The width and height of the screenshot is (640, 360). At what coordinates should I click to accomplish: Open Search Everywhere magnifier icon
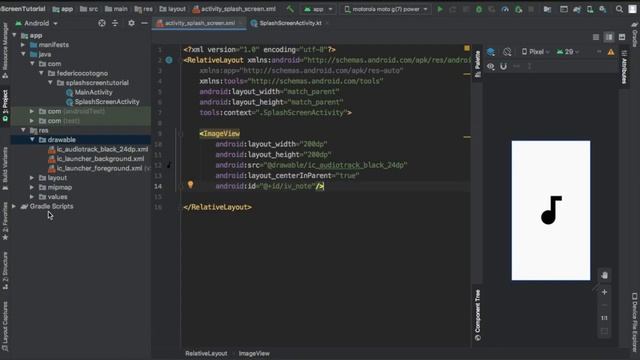tap(619, 9)
